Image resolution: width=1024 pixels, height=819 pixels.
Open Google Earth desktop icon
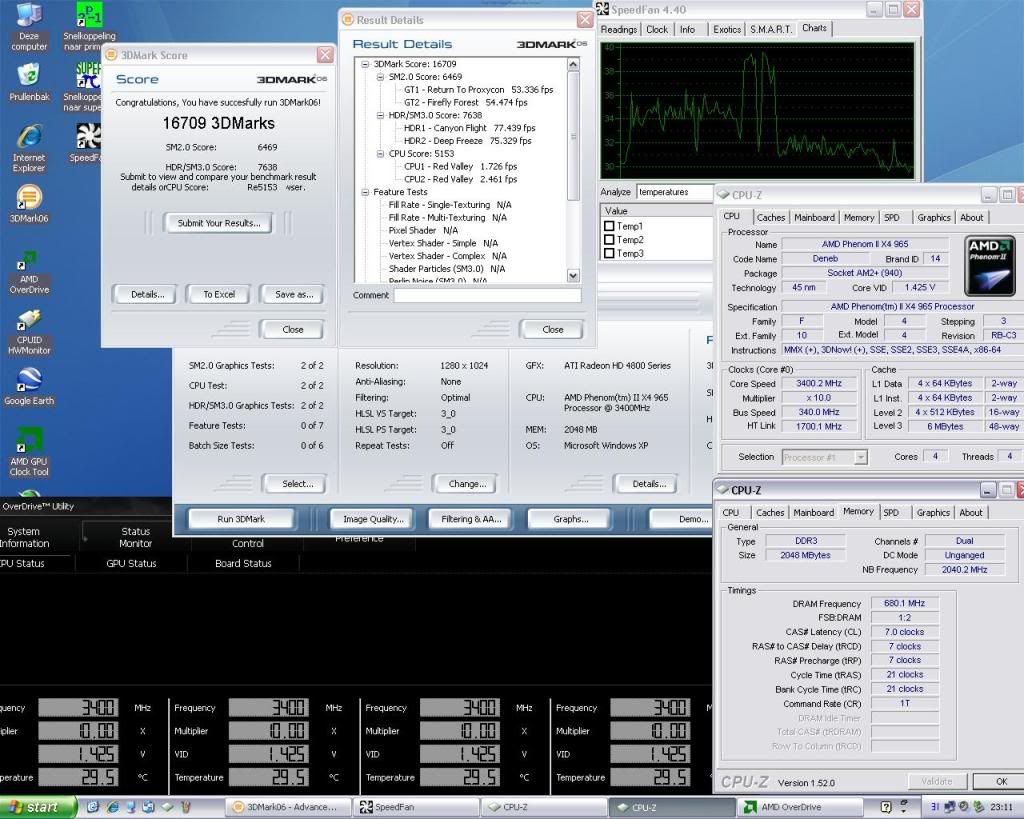coord(29,381)
